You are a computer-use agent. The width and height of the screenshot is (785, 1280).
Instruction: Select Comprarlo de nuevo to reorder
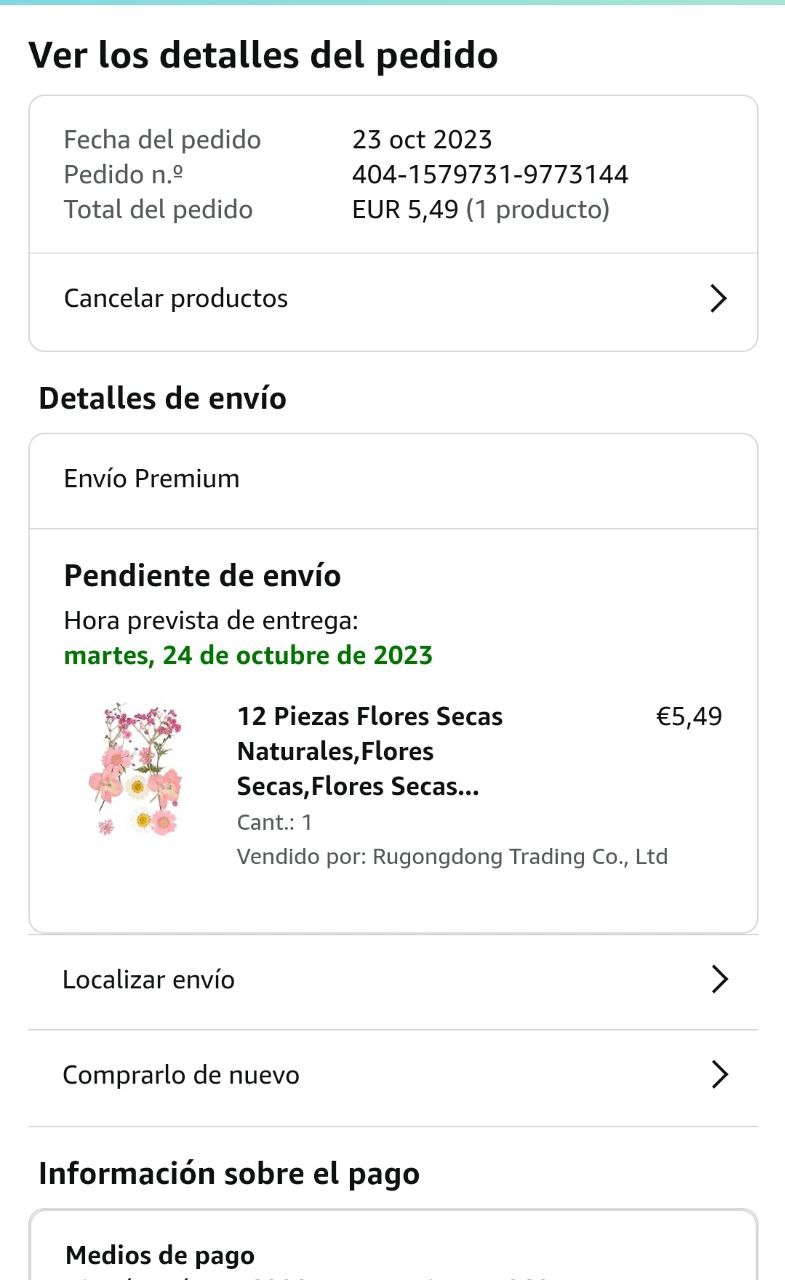[x=181, y=1075]
